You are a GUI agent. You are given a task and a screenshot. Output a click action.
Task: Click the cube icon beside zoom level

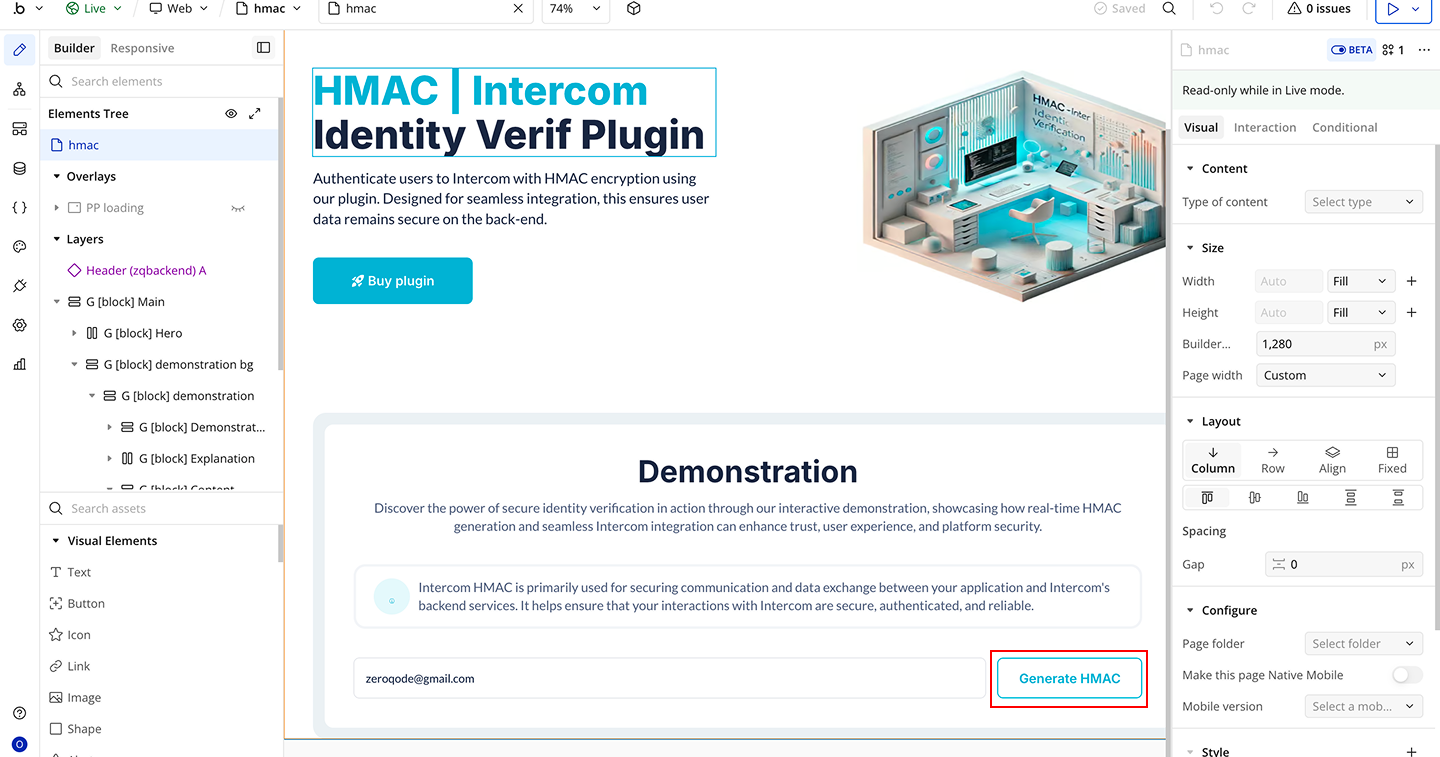(633, 9)
